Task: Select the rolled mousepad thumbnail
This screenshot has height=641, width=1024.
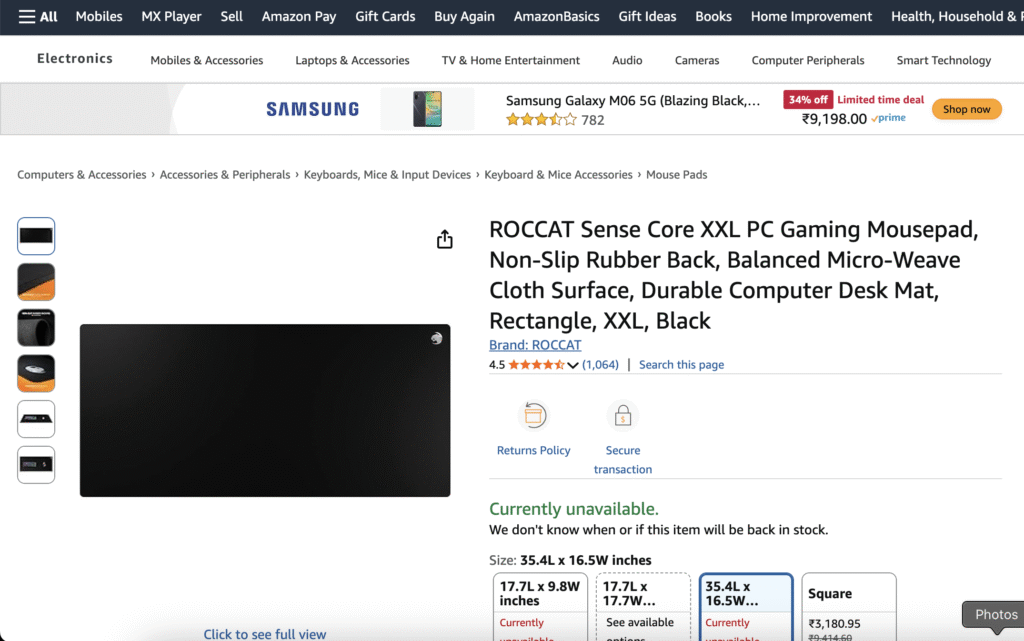Action: 36,328
